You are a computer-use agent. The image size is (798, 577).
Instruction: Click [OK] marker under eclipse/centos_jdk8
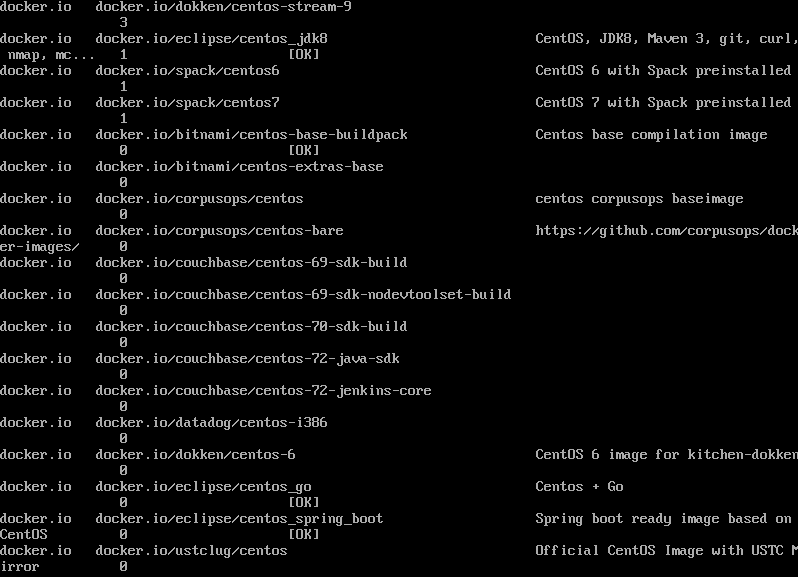click(304, 55)
